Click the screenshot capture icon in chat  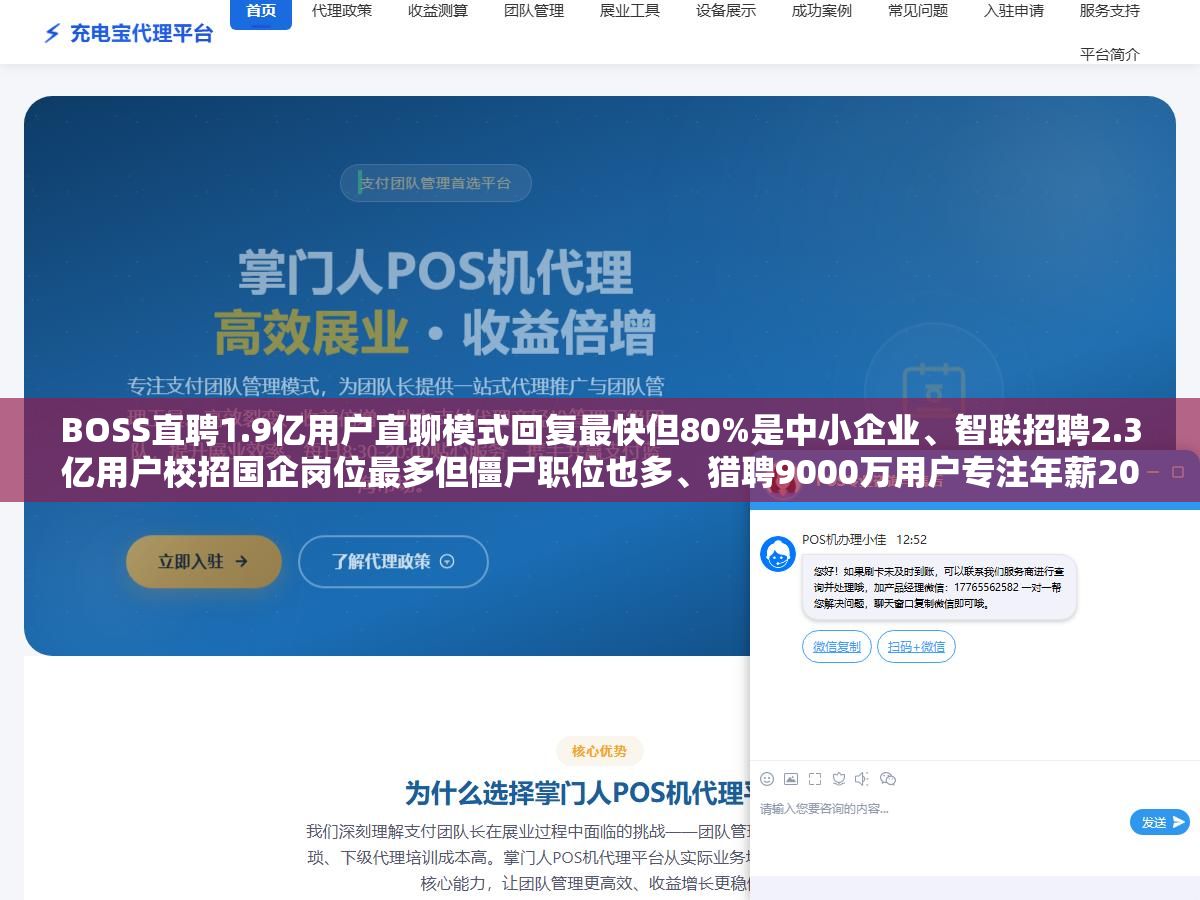[x=815, y=778]
